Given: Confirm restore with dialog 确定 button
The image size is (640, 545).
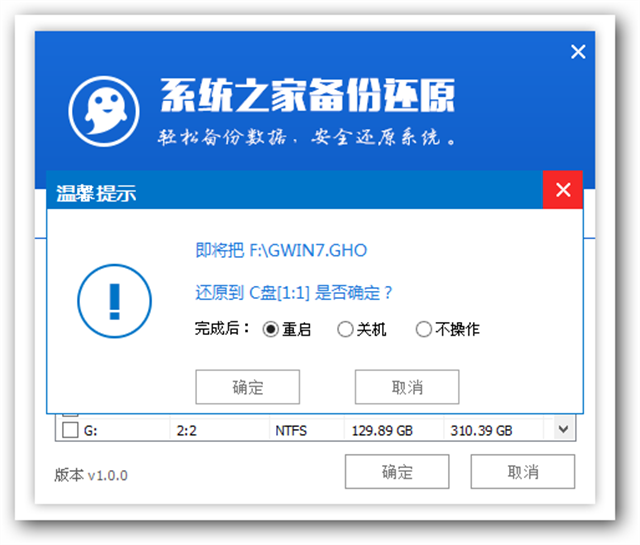Looking at the screenshot, I should (247, 387).
